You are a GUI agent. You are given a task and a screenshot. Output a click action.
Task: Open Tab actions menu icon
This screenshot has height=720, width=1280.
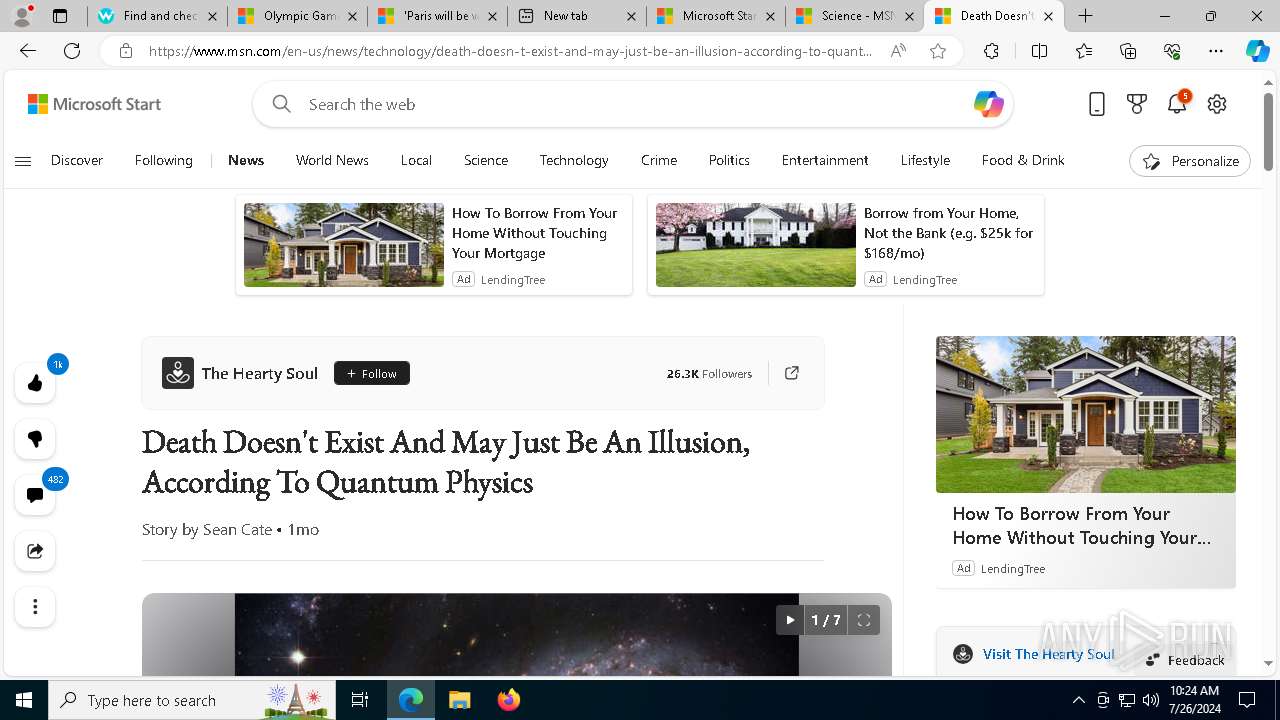coord(60,16)
